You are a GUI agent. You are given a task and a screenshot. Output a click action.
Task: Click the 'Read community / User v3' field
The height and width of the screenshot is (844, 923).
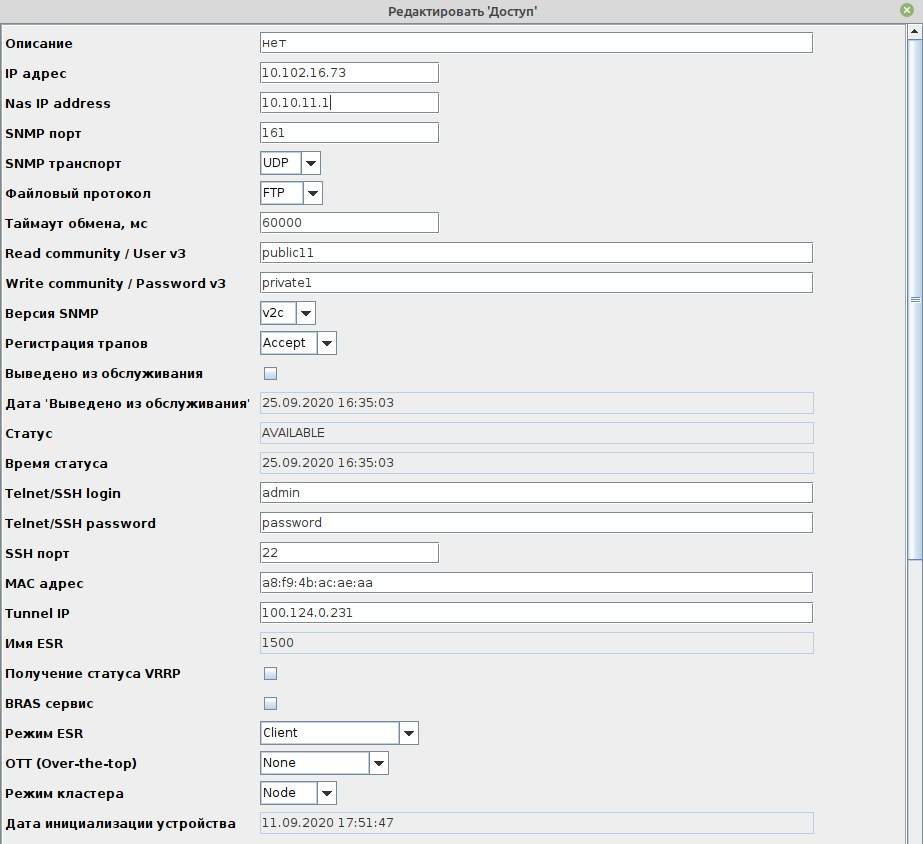pos(535,253)
